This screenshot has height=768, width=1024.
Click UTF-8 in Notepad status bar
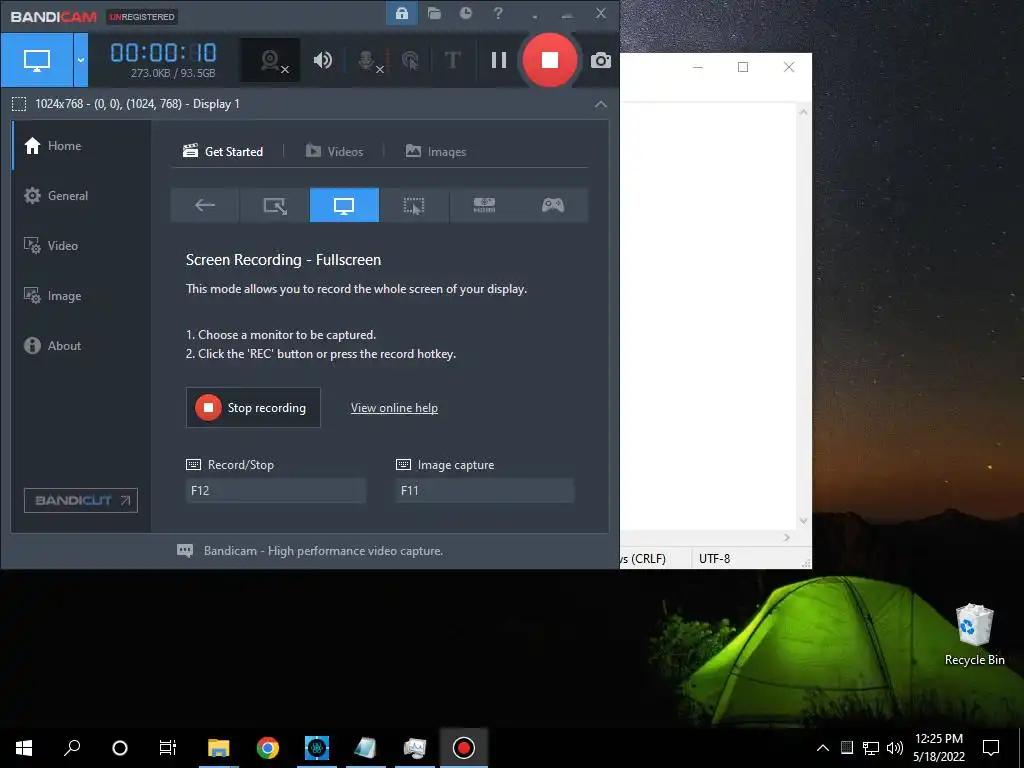tap(714, 559)
